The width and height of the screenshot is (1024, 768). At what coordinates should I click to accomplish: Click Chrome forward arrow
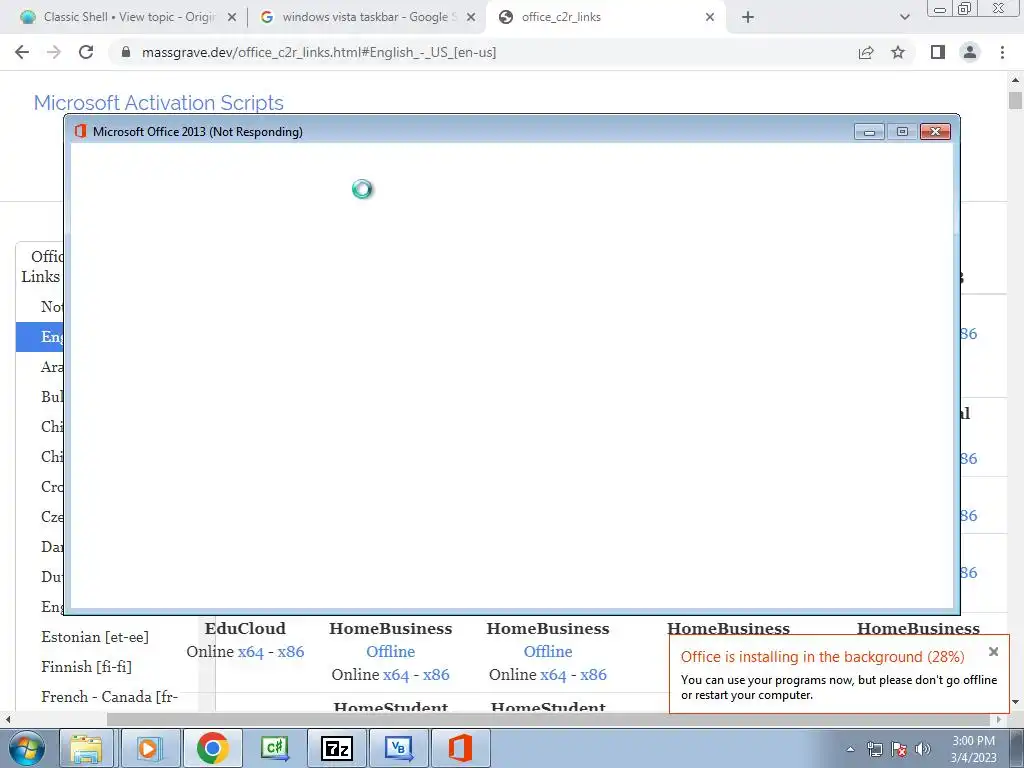54,52
